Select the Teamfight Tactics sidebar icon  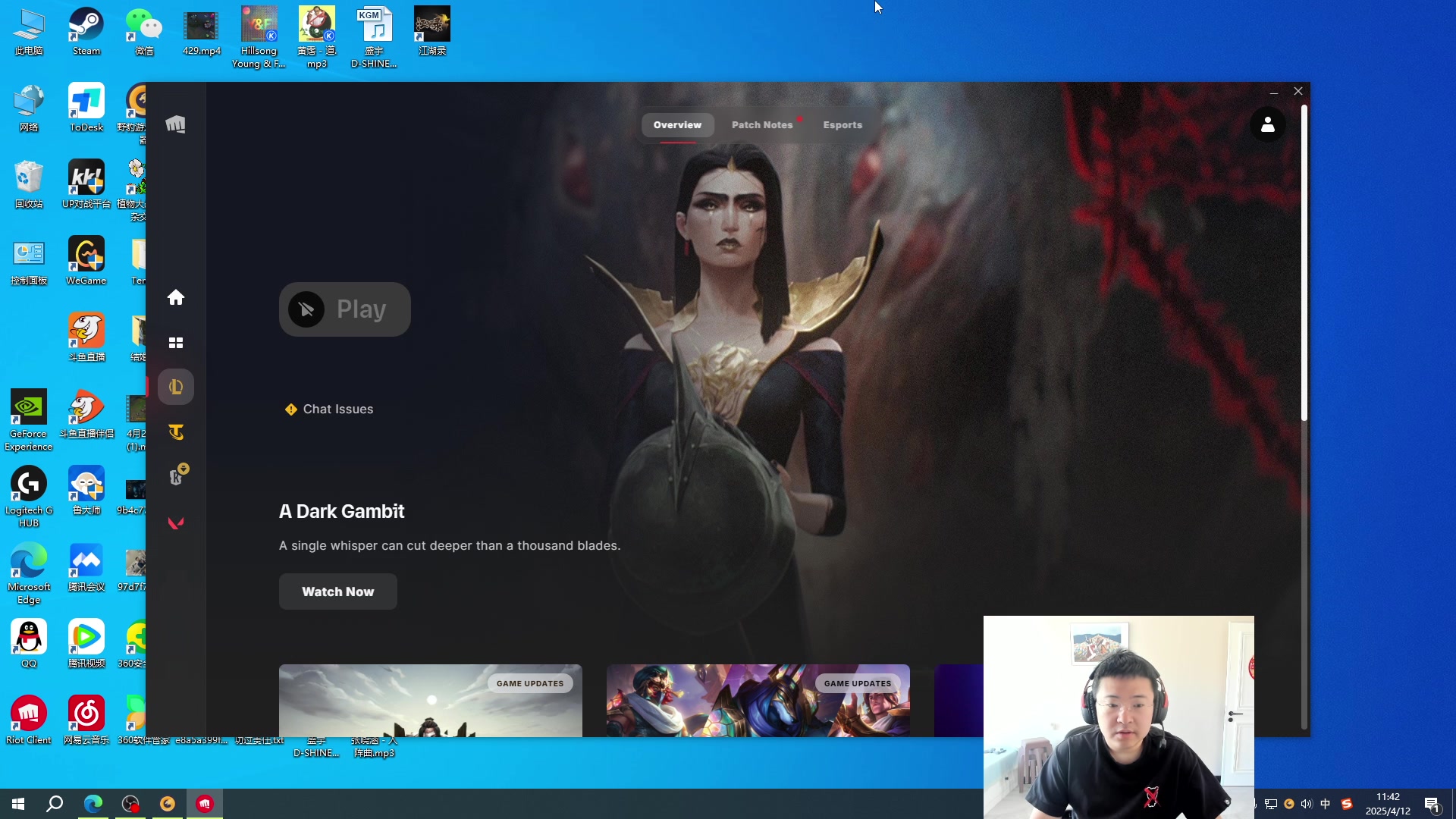coord(176,432)
